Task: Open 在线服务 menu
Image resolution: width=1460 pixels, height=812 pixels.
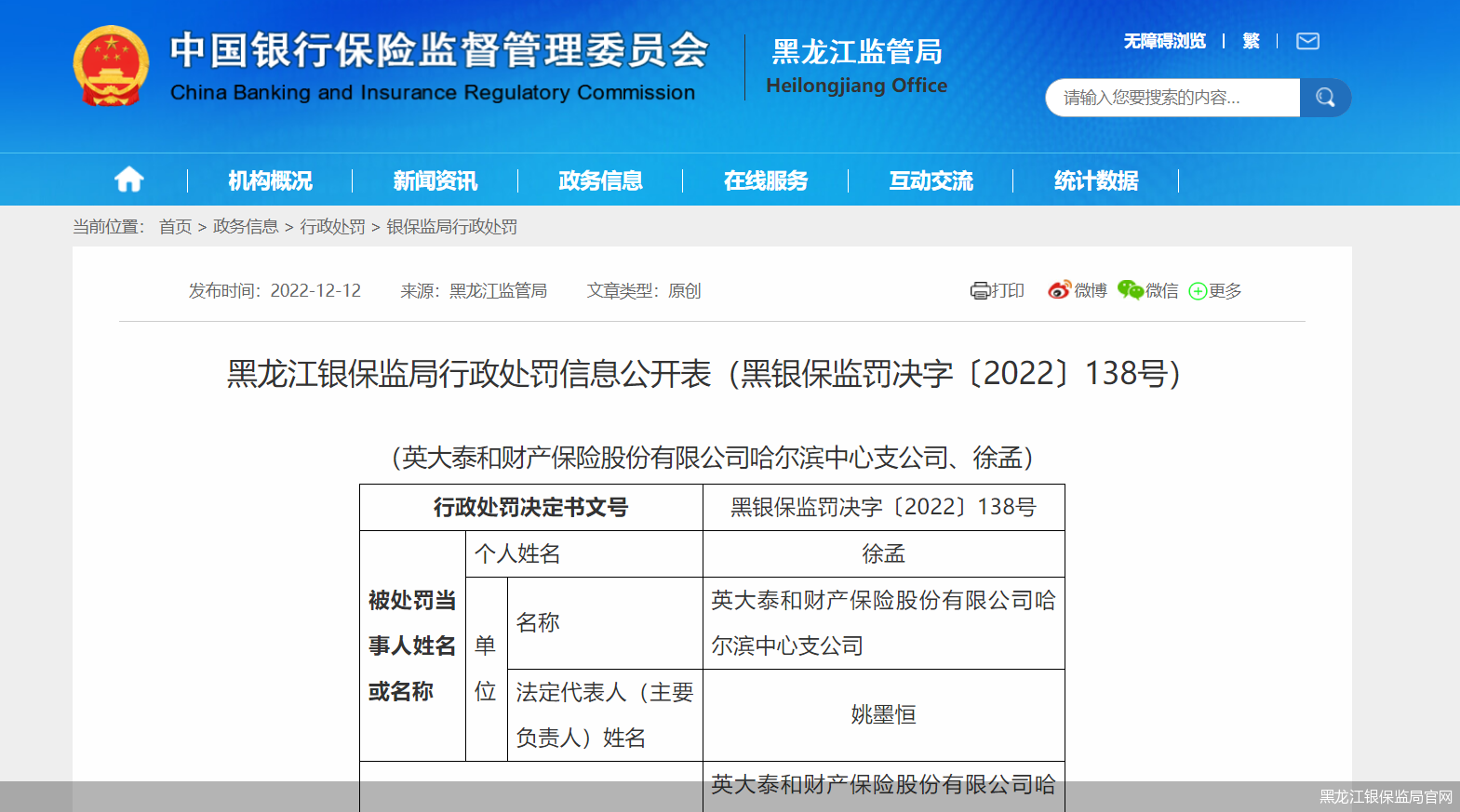Action: pos(766,180)
